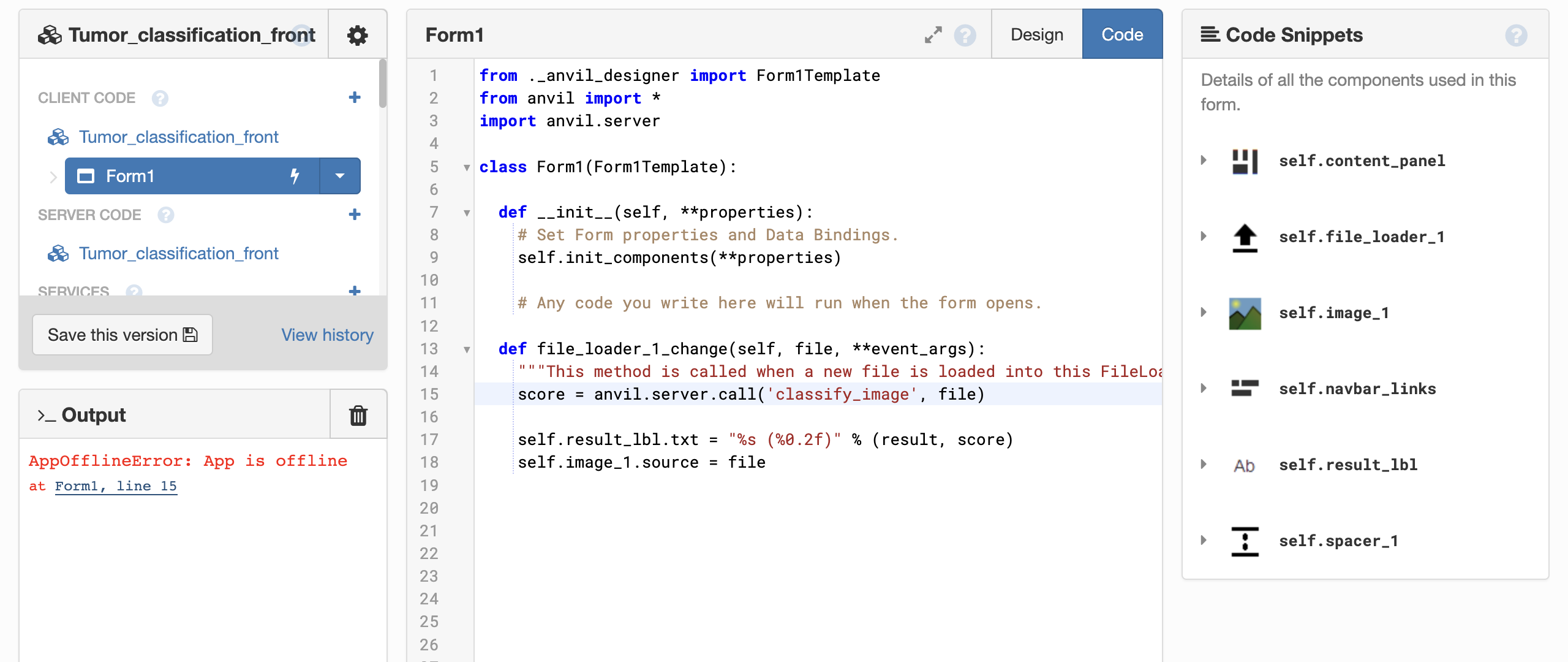The height and width of the screenshot is (662, 1568).
Task: Open the Form1 dropdown arrow
Action: tap(340, 176)
